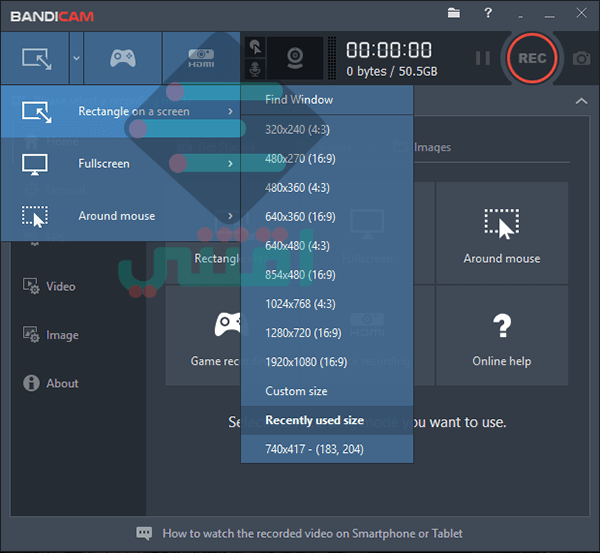Expand the Fullscreen submenu arrow
Screen dimensions: 600x553
[230, 164]
